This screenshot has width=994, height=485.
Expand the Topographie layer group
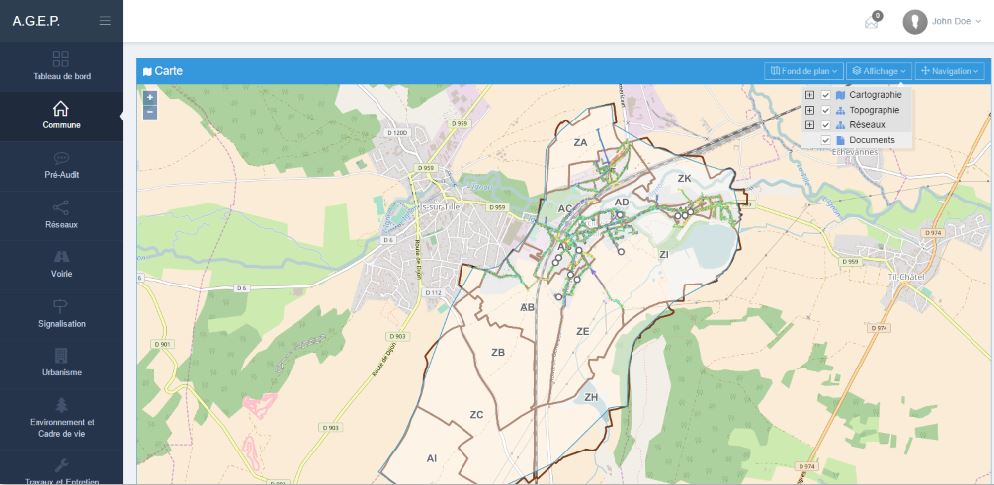pos(809,110)
